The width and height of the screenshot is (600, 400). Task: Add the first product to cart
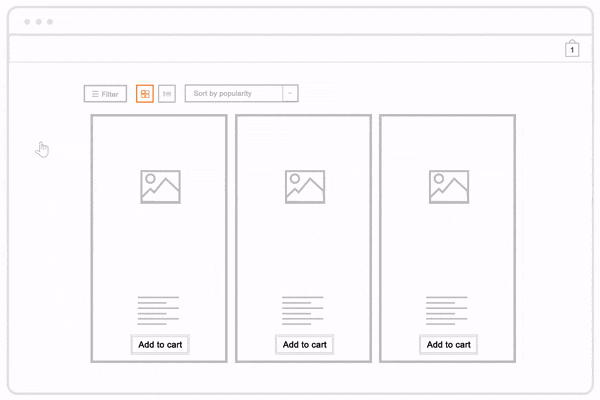[160, 345]
